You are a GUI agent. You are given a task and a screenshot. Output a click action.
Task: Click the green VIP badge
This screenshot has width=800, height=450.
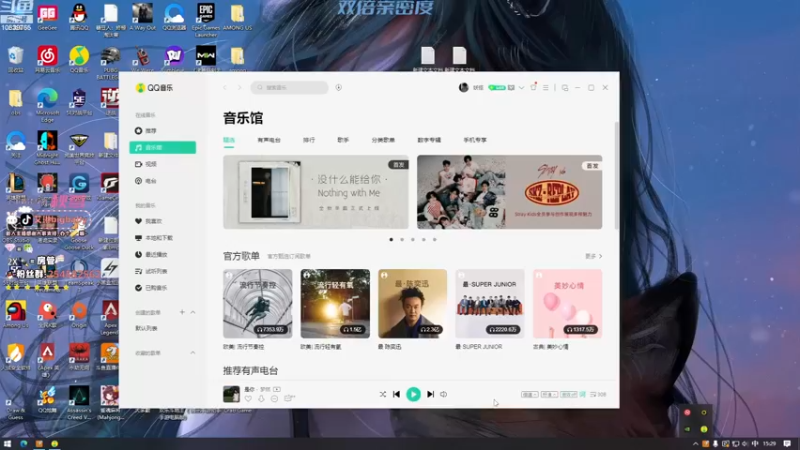[496, 88]
